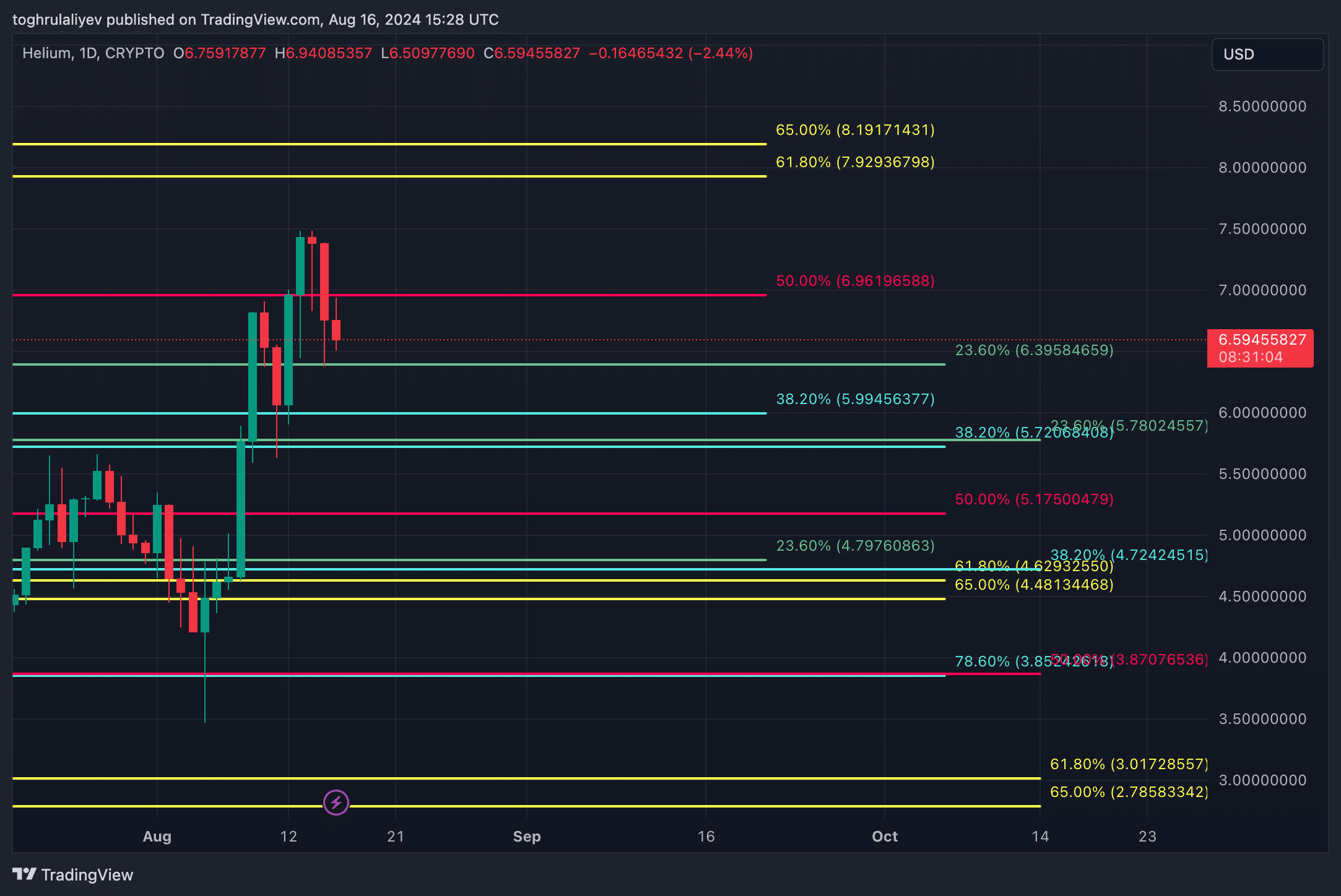Click the Sep date on time axis
Viewport: 1341px width, 896px height.
(527, 837)
